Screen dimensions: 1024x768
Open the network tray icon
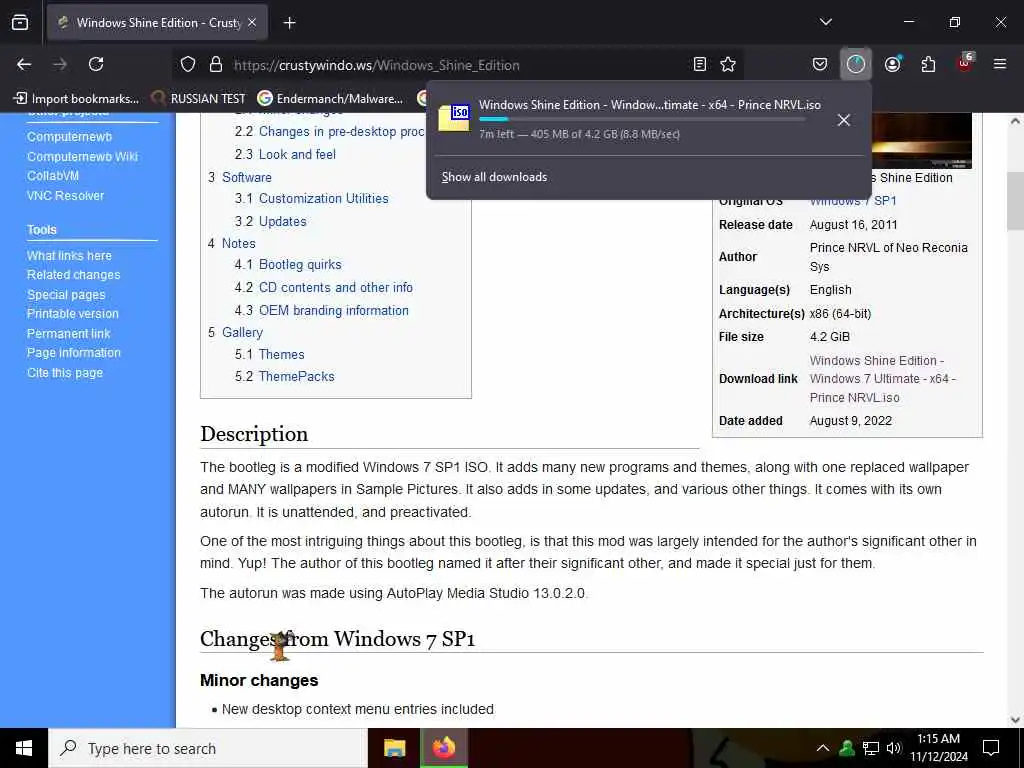click(x=871, y=748)
